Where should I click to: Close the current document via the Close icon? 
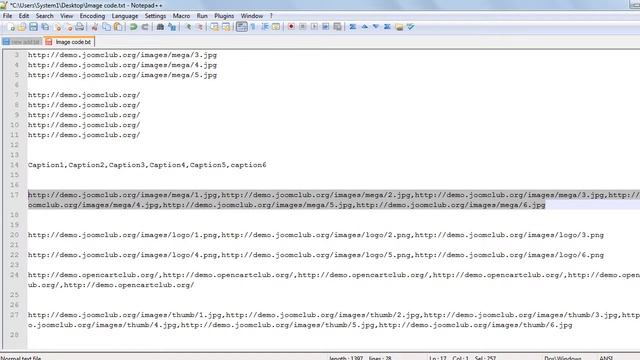pyautogui.click(x=58, y=27)
